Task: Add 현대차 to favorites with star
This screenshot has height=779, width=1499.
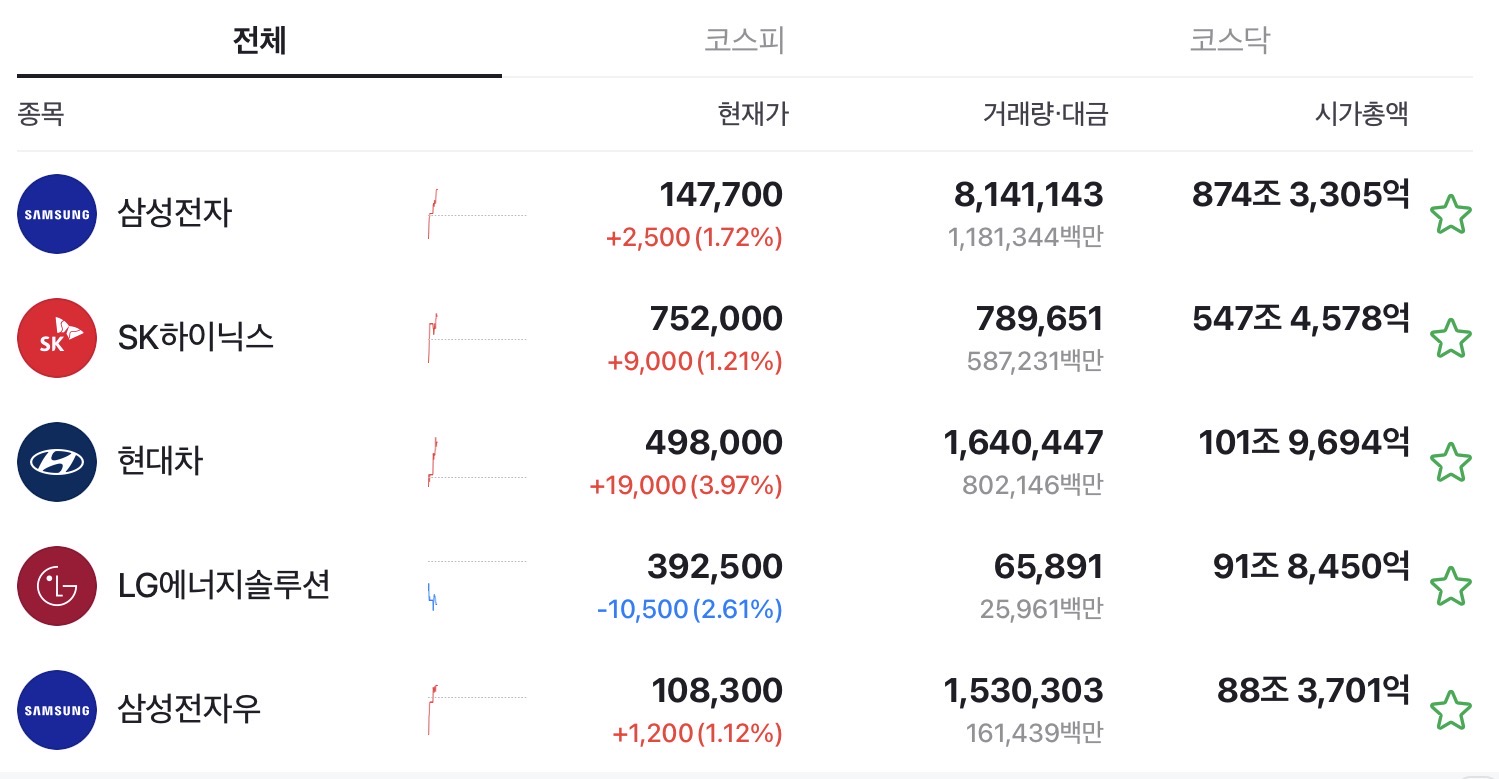Action: (x=1450, y=463)
